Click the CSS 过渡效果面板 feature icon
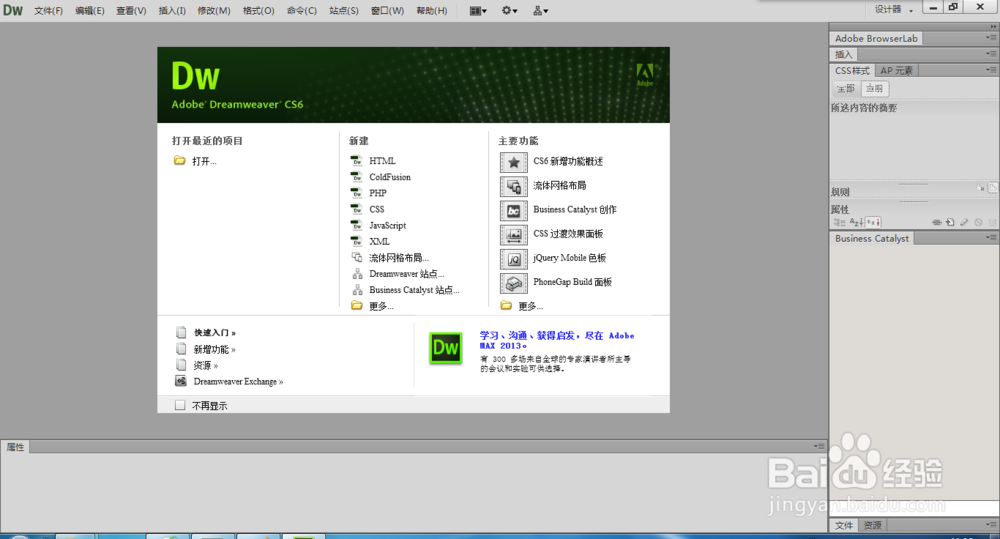This screenshot has height=539, width=1000. [513, 235]
